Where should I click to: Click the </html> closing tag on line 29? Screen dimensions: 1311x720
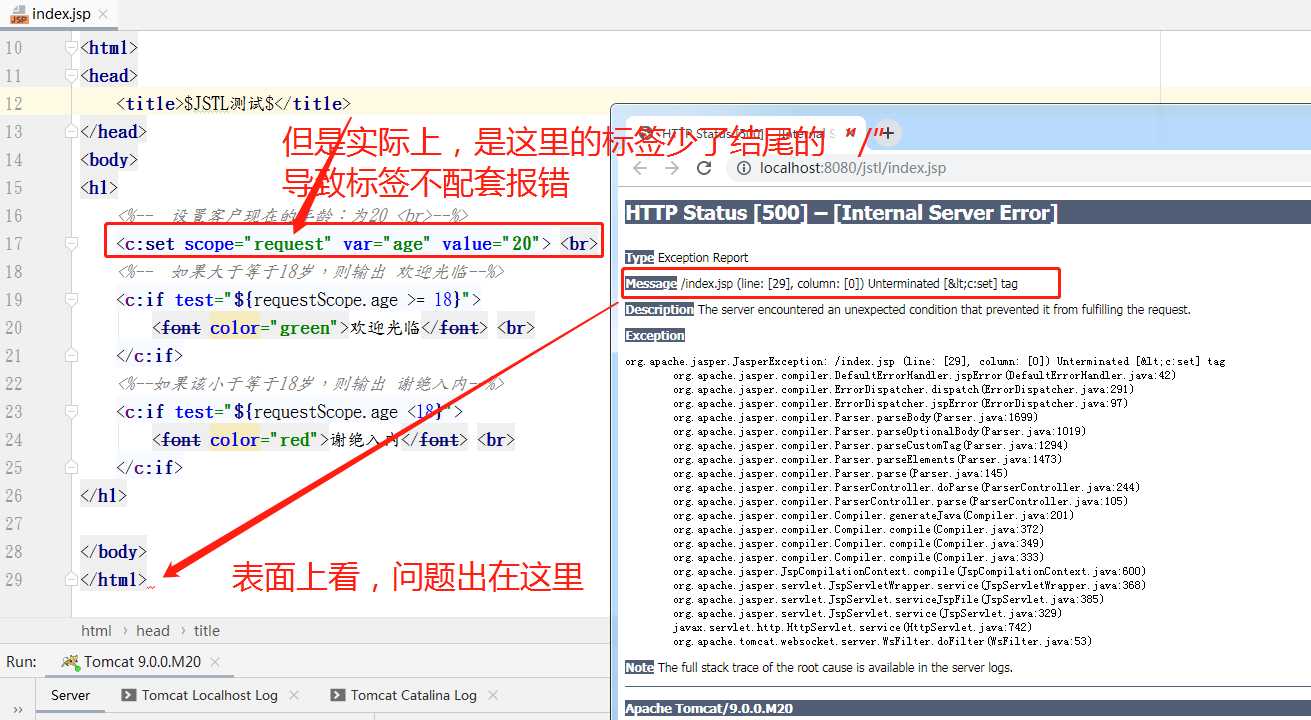coord(114,580)
